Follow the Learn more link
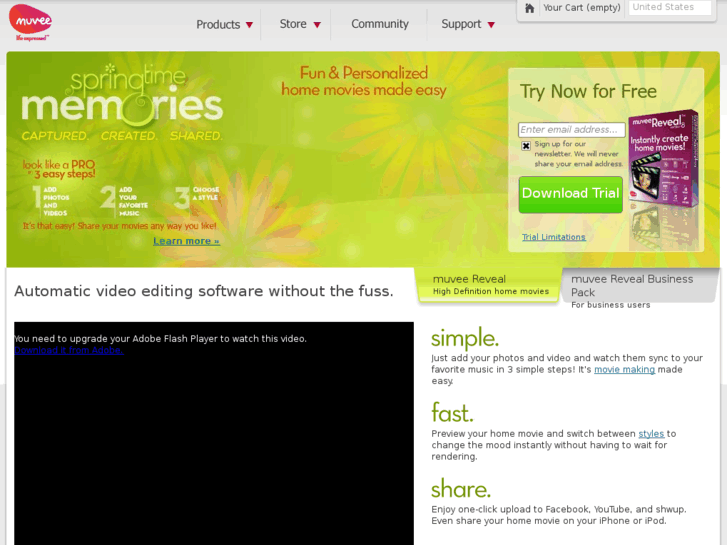 tap(186, 241)
